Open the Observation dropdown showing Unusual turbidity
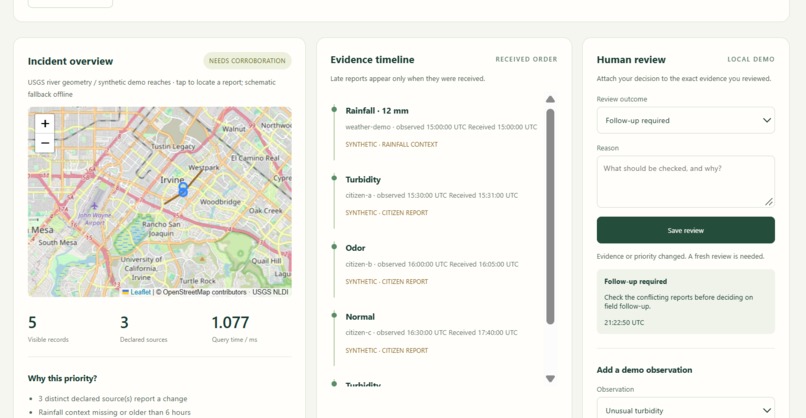The height and width of the screenshot is (418, 806). pos(685,409)
